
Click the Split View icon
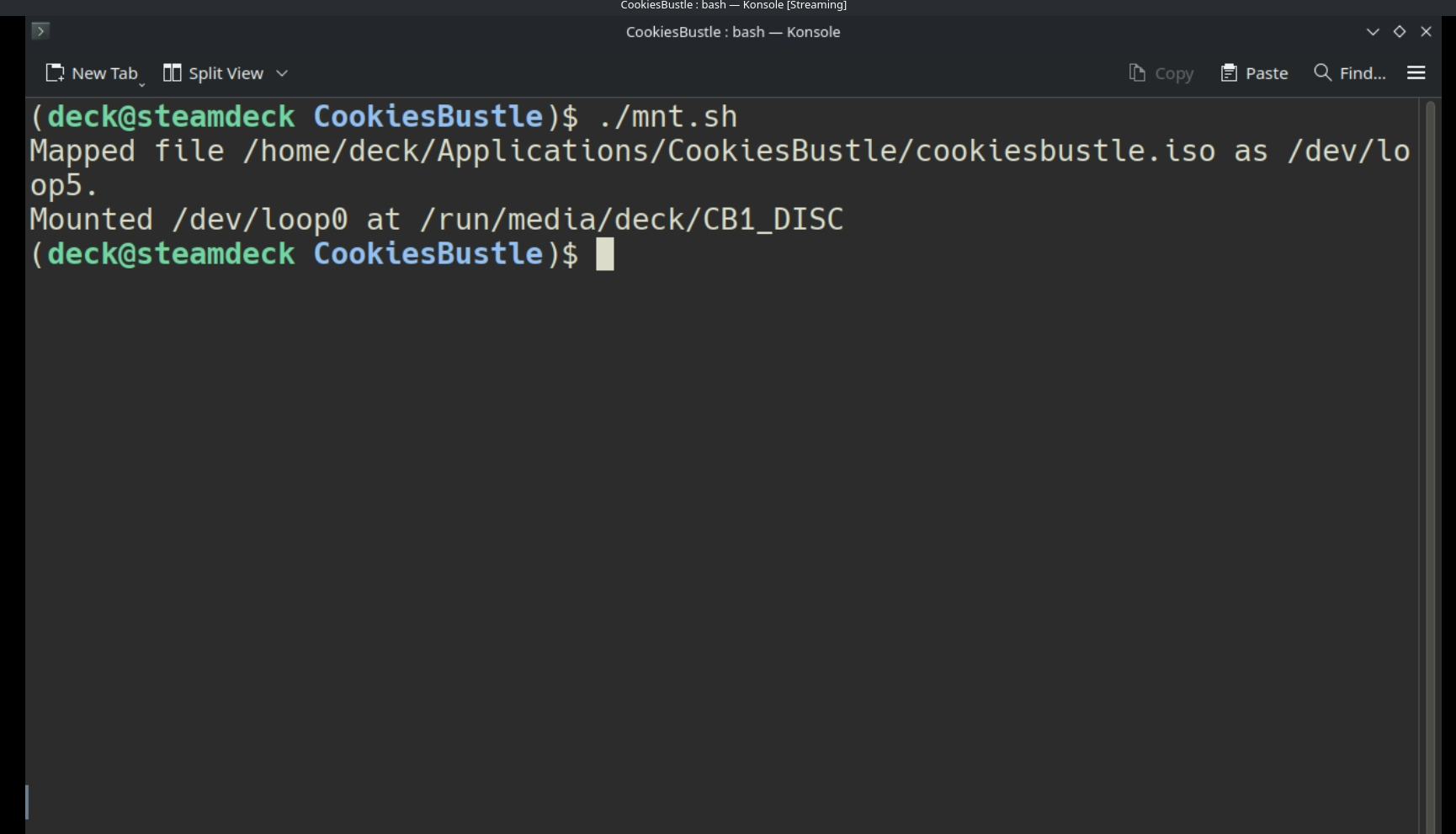(172, 73)
